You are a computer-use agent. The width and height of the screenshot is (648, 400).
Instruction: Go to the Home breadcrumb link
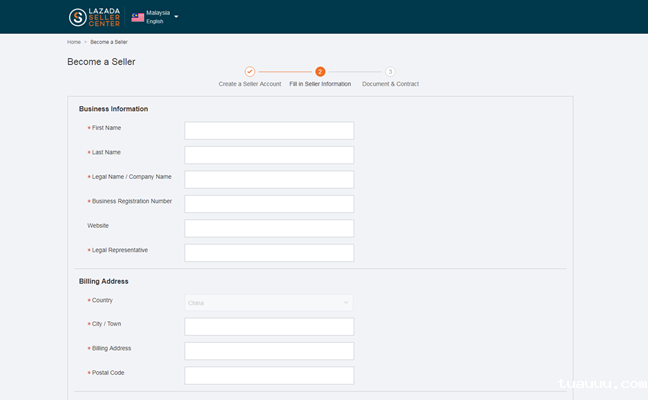pos(74,43)
